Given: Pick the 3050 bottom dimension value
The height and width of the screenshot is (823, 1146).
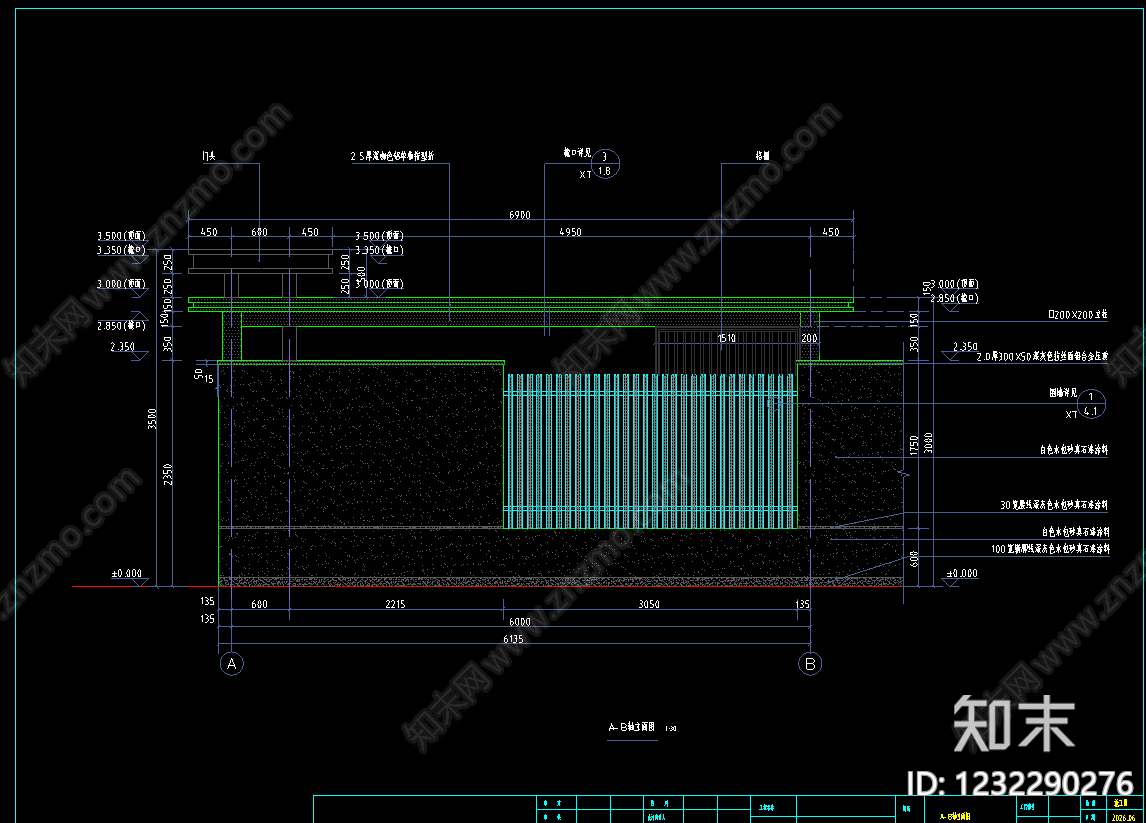Looking at the screenshot, I should (x=649, y=604).
